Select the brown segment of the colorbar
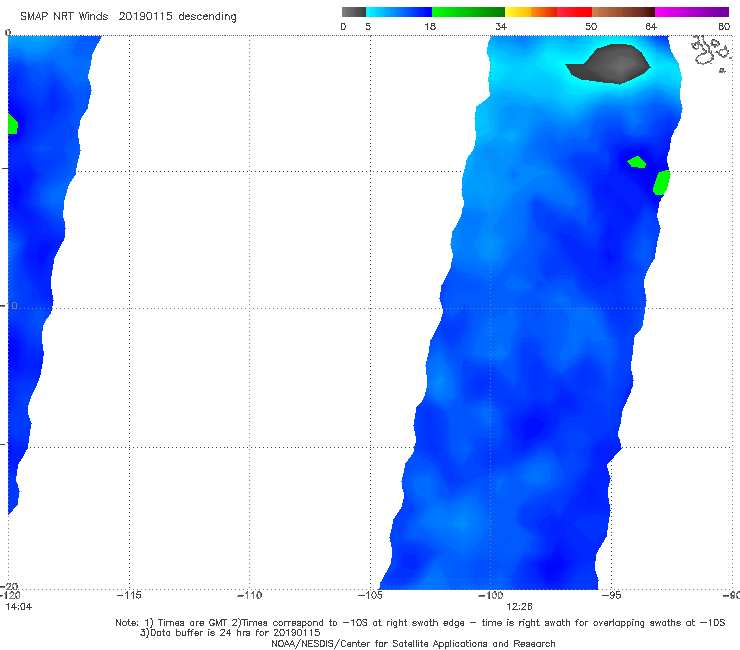Screen dimensions: 740x650 623,12
